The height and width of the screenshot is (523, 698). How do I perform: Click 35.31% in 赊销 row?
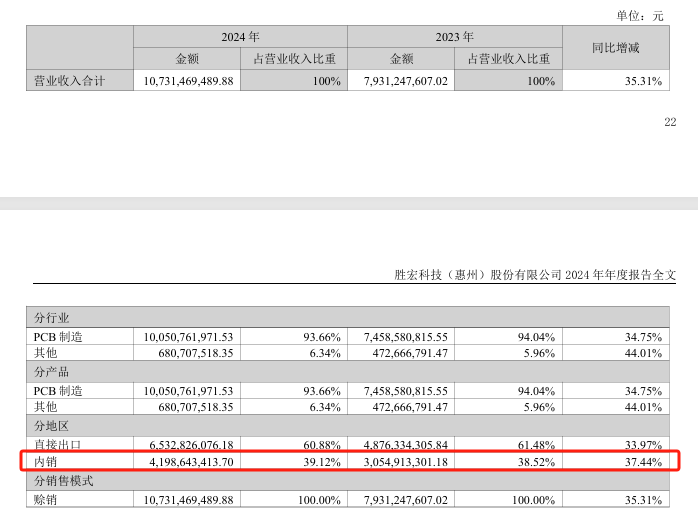643,500
